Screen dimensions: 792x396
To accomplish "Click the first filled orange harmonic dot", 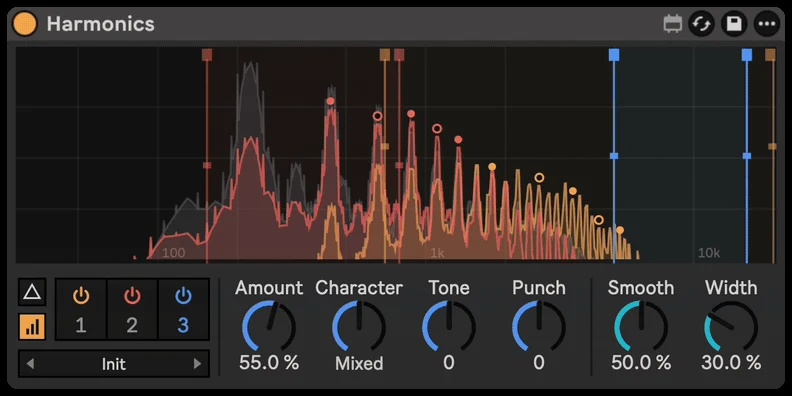I will [492, 167].
